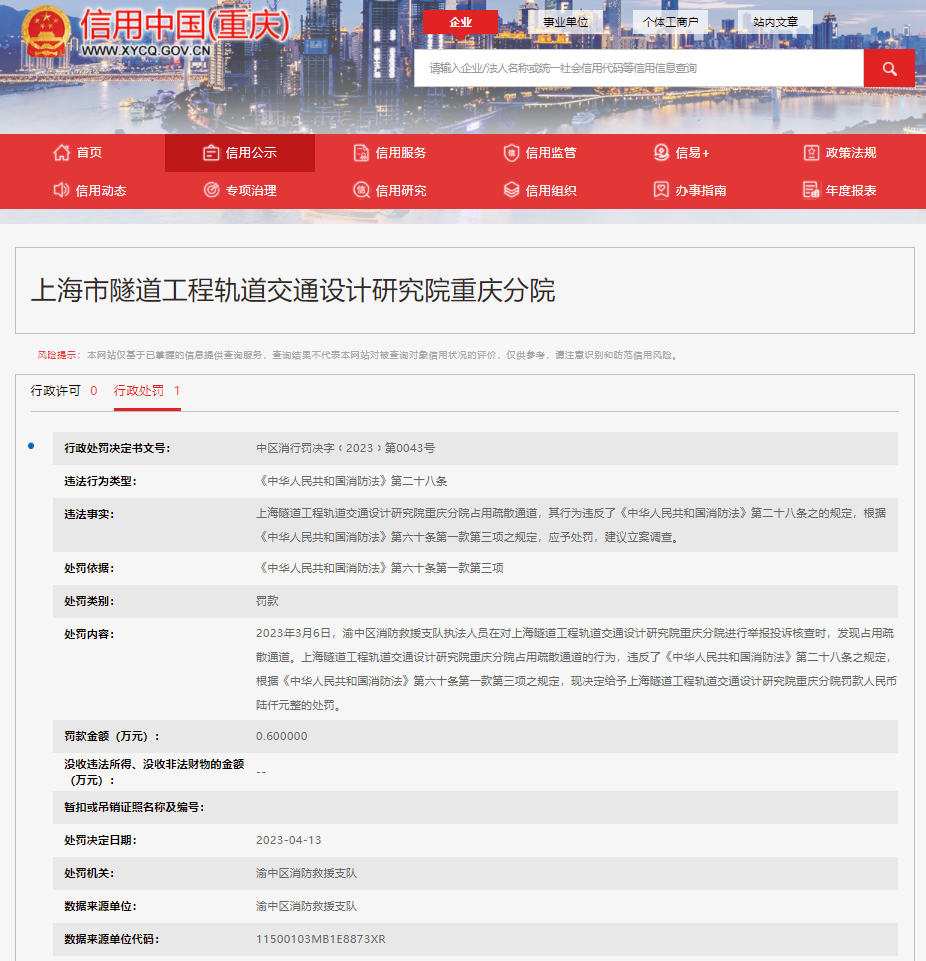The height and width of the screenshot is (961, 926).
Task: Click the 处罚机关 value 渝中区消防救援支队
Action: point(306,873)
